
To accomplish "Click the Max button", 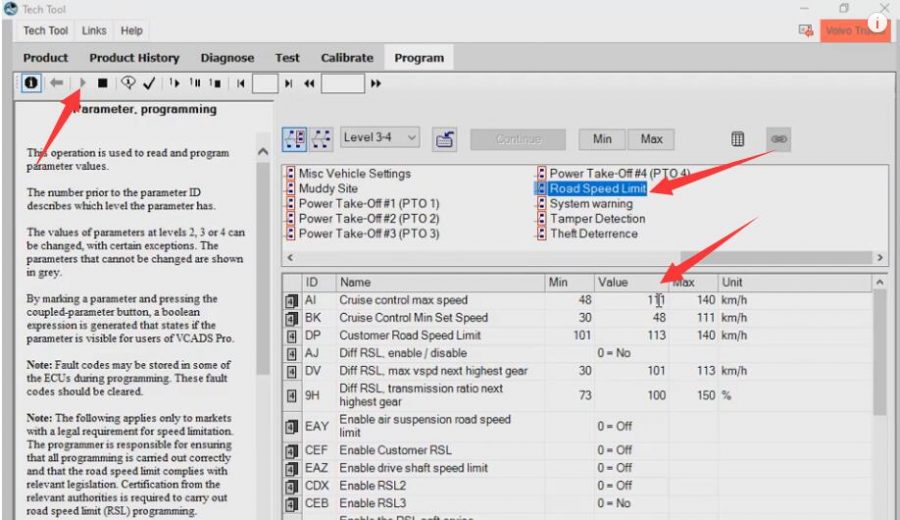I will pos(651,139).
